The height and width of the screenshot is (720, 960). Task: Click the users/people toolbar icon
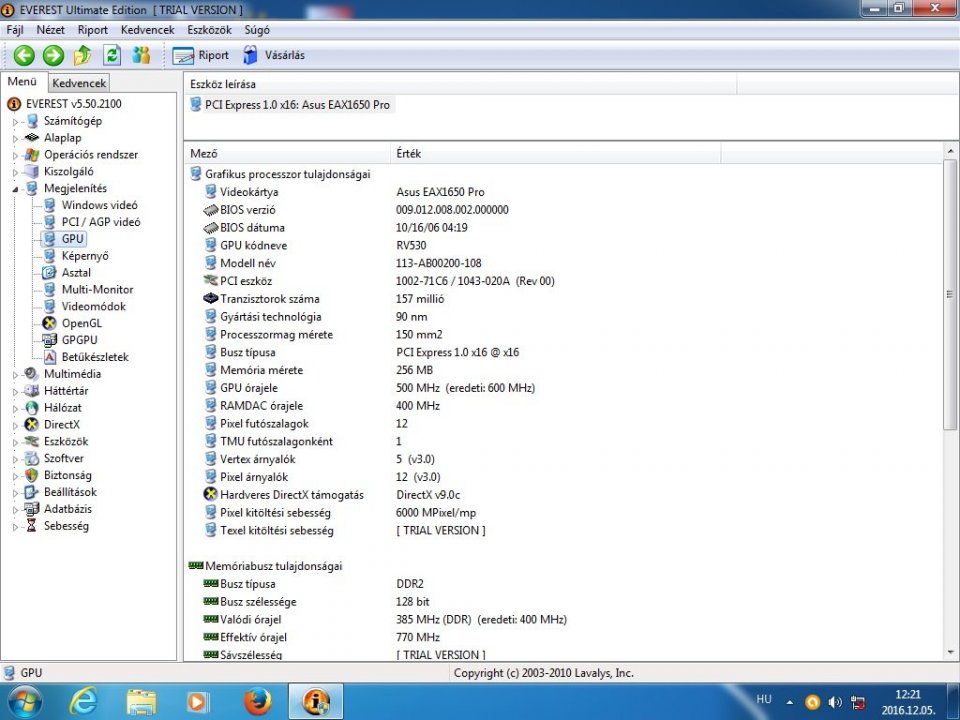[141, 56]
